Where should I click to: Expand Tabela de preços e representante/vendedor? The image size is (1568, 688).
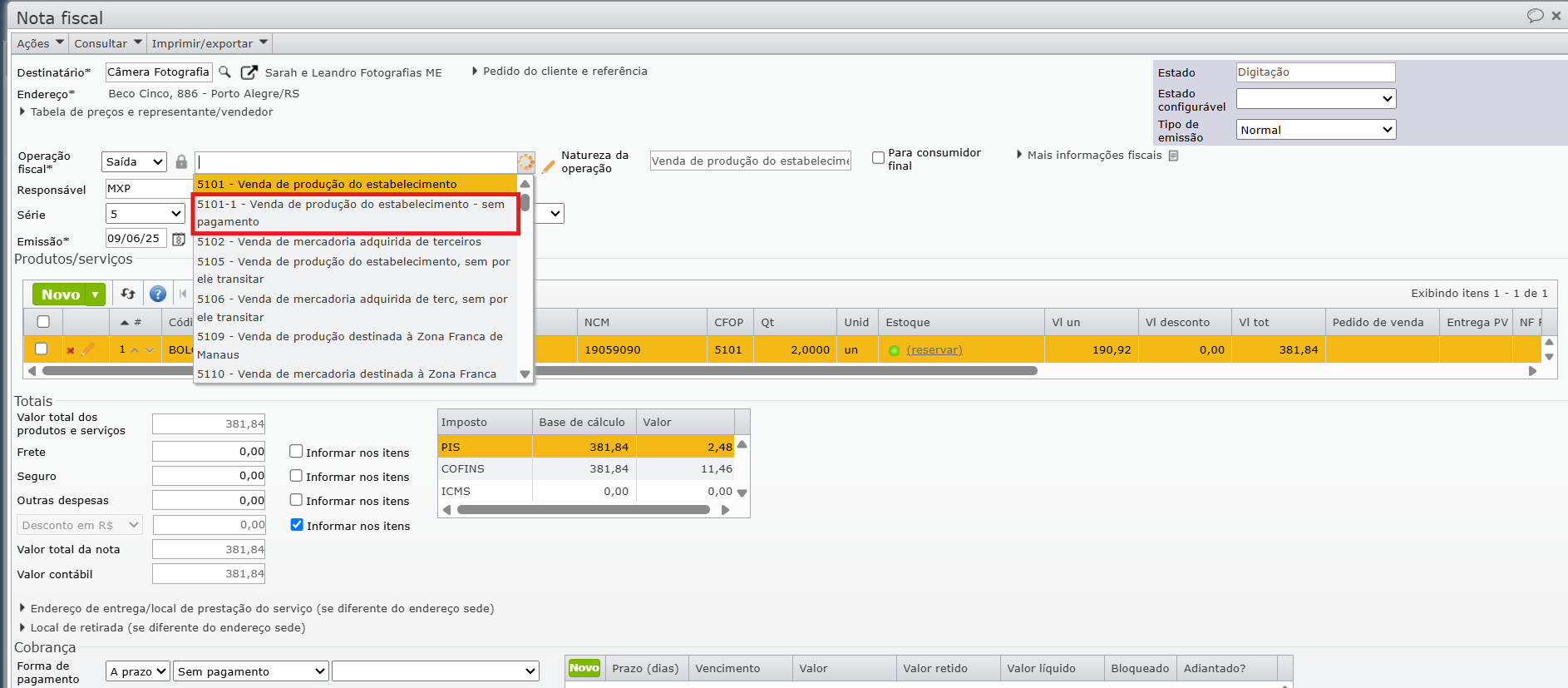point(146,111)
